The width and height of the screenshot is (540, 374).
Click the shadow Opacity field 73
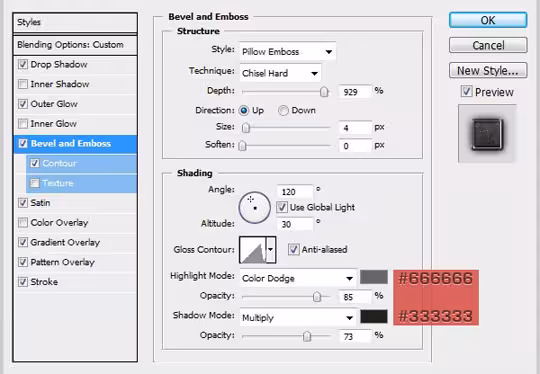click(355, 336)
